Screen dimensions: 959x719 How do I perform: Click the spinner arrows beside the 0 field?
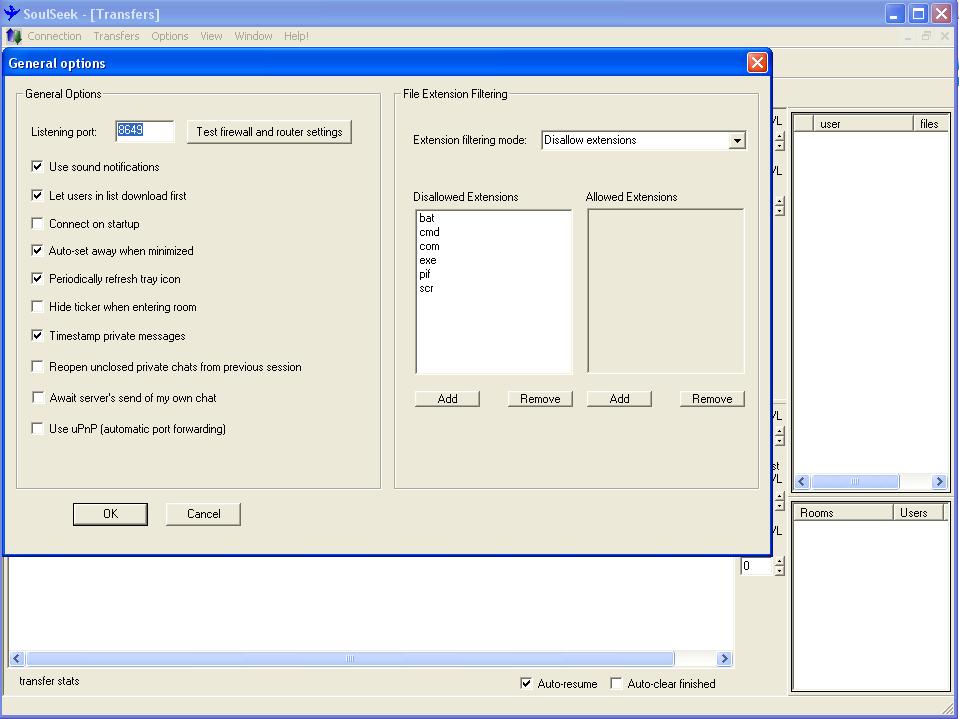(779, 567)
